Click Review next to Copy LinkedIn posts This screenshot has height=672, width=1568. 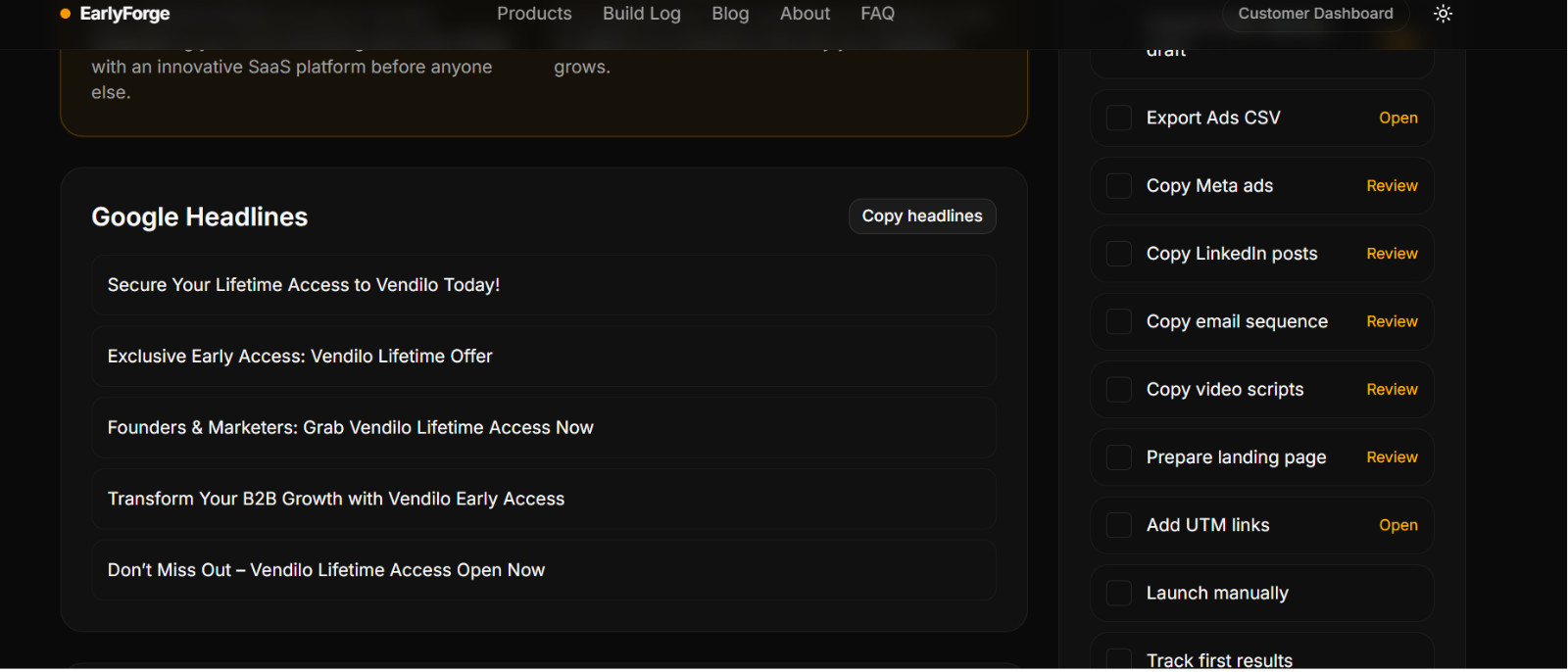[x=1392, y=254]
